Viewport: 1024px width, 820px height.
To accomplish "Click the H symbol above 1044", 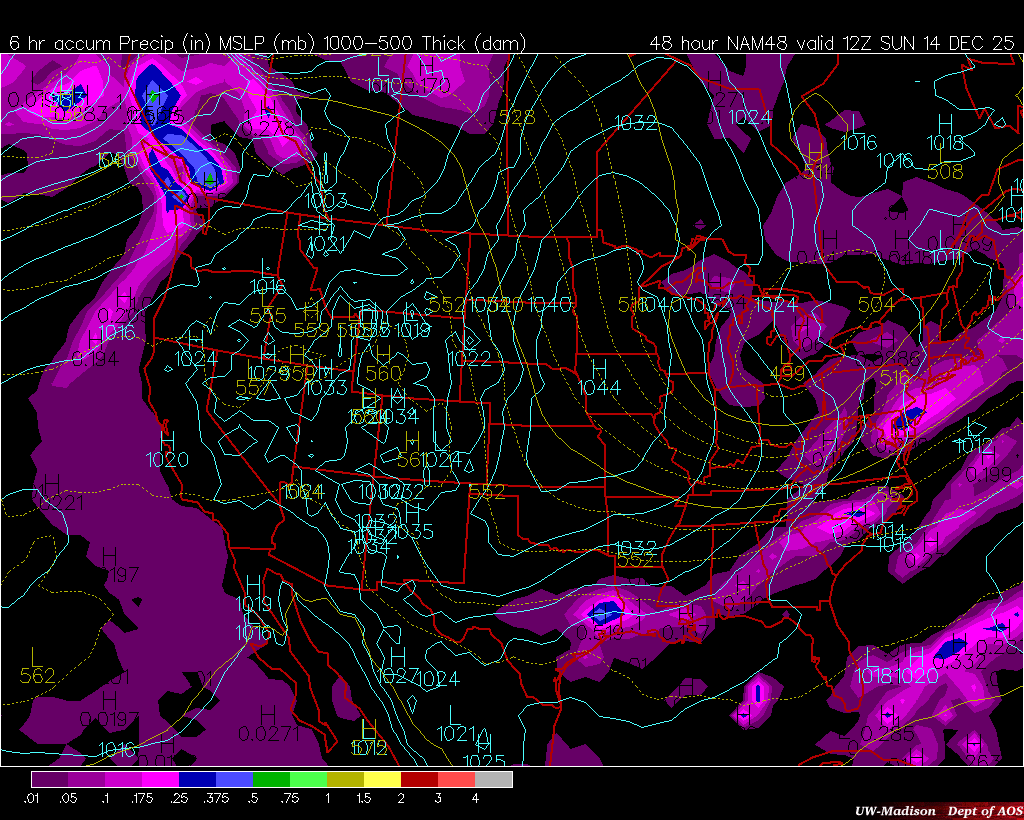I will click(x=599, y=368).
